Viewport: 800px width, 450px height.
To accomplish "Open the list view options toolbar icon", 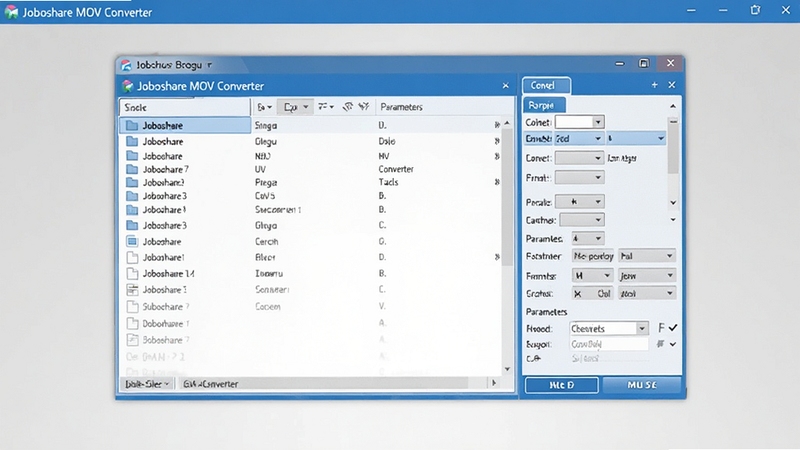I will point(326,107).
